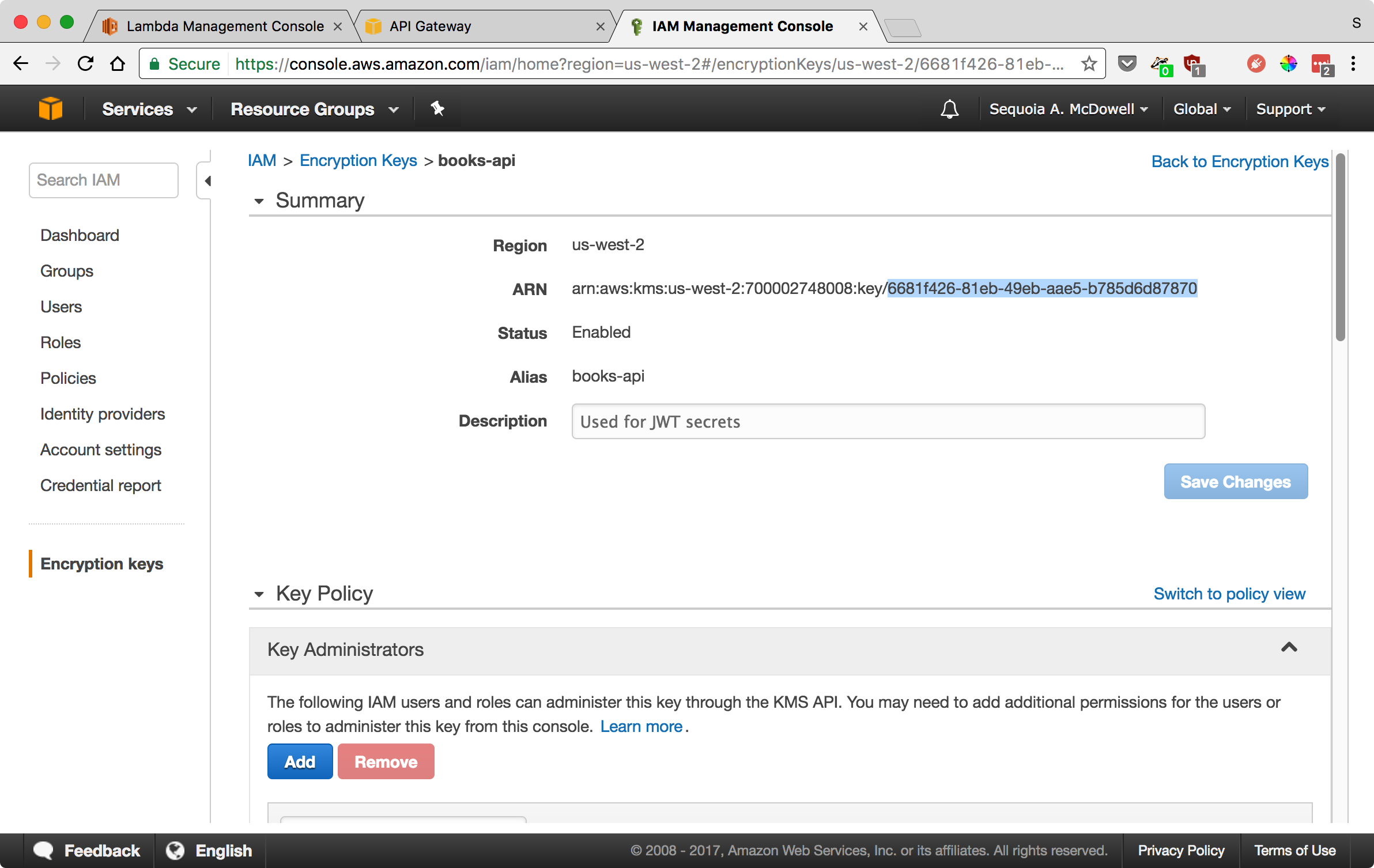Open Roles in IAM sidebar
Viewport: 1374px width, 868px height.
pyautogui.click(x=61, y=342)
